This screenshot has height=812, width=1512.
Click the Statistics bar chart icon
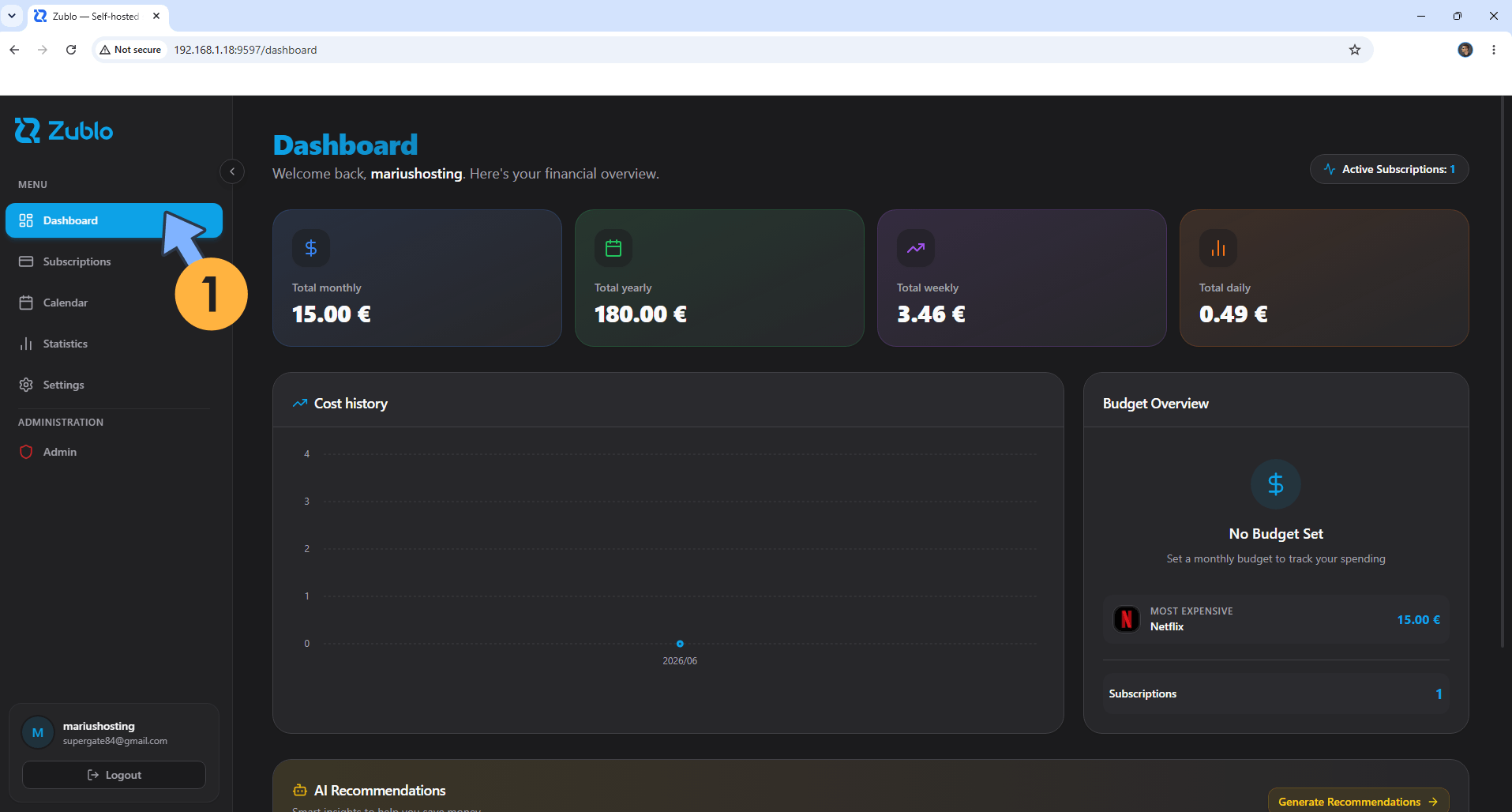pos(26,344)
